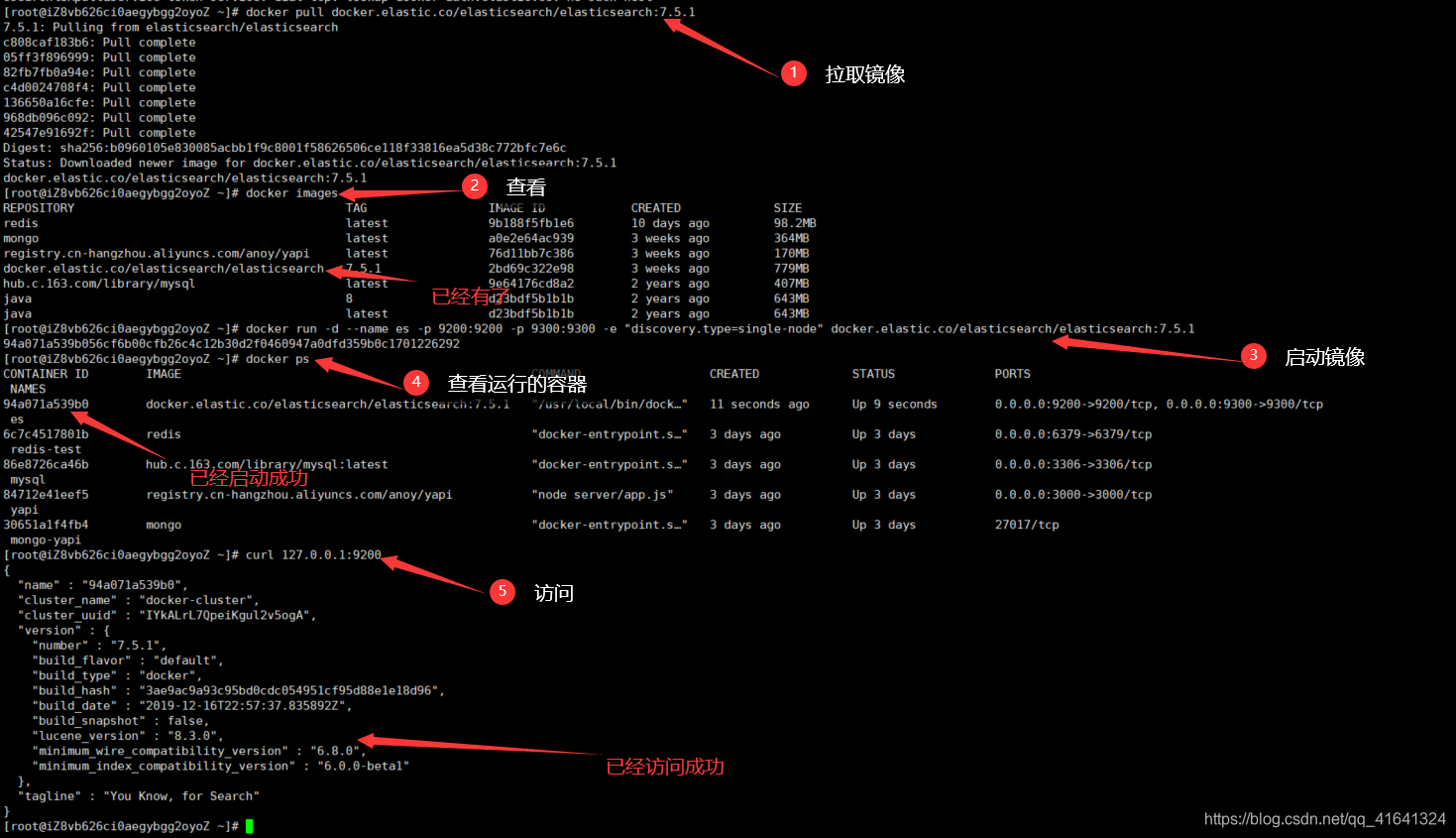Click 'registry.cn-hangzhou.aliyuncs.com/anoy/yapi' in the images list
This screenshot has height=838, width=1456.
157,254
